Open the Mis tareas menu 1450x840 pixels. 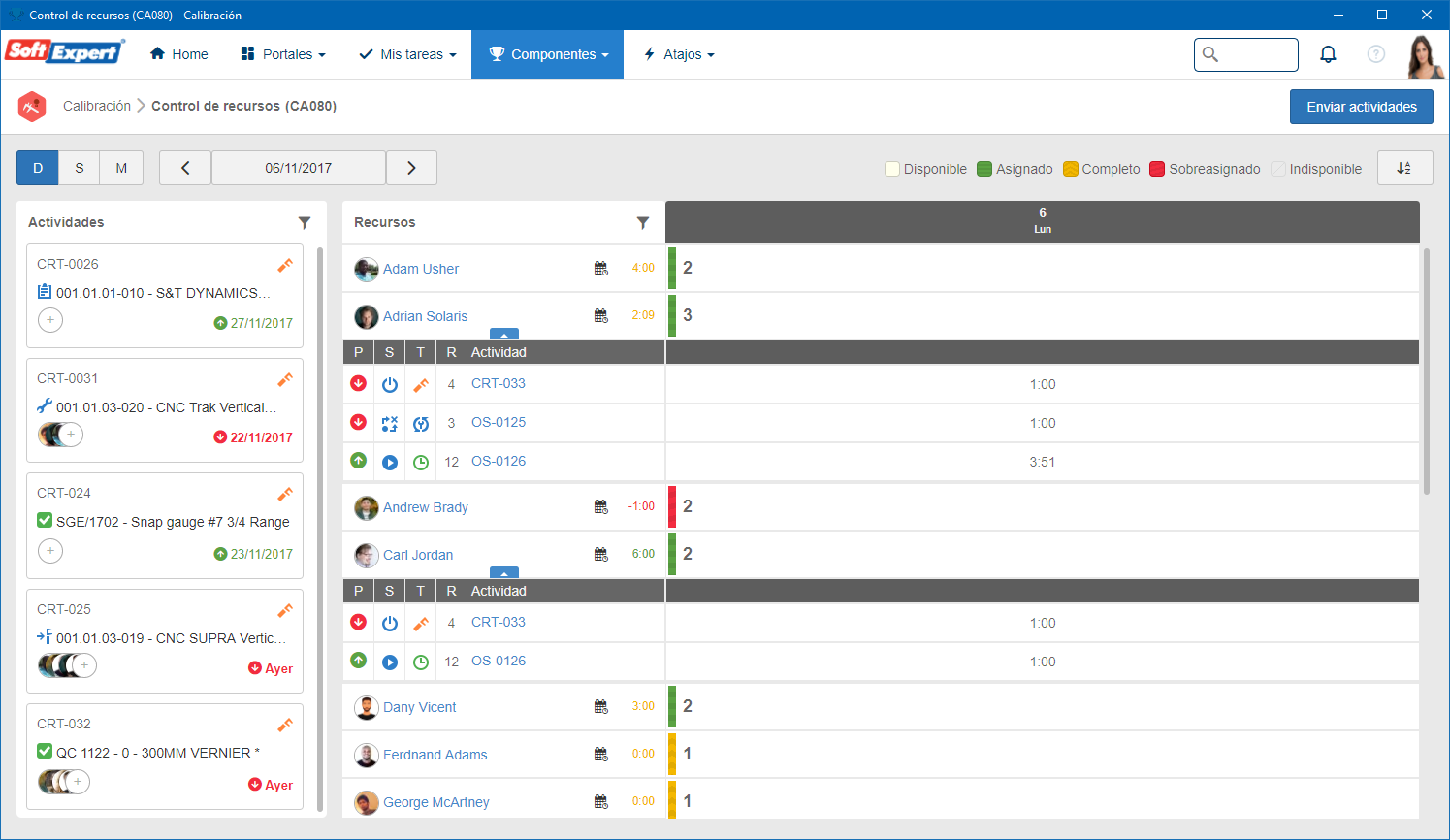(407, 54)
